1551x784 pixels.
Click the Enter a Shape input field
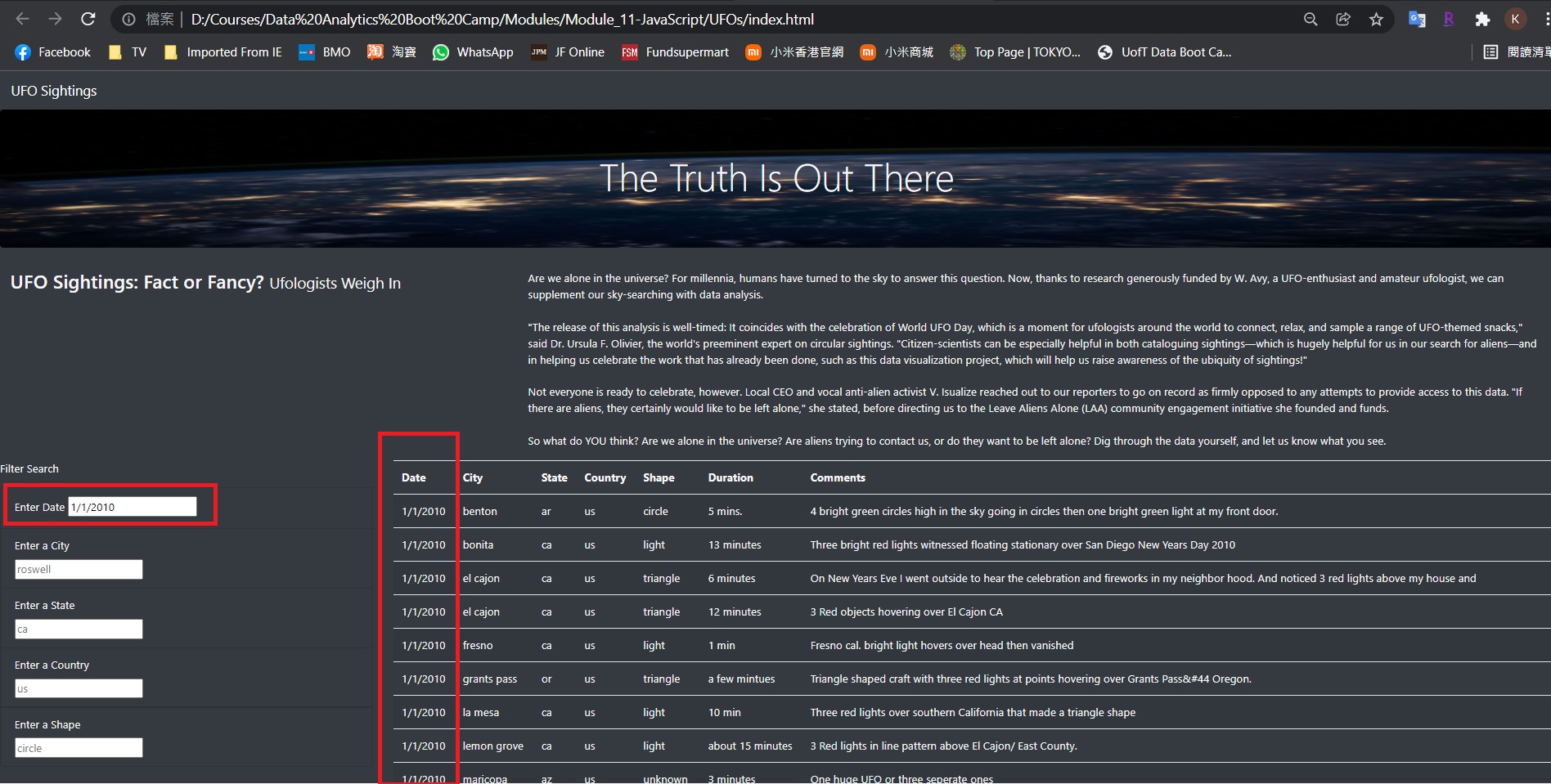tap(79, 748)
